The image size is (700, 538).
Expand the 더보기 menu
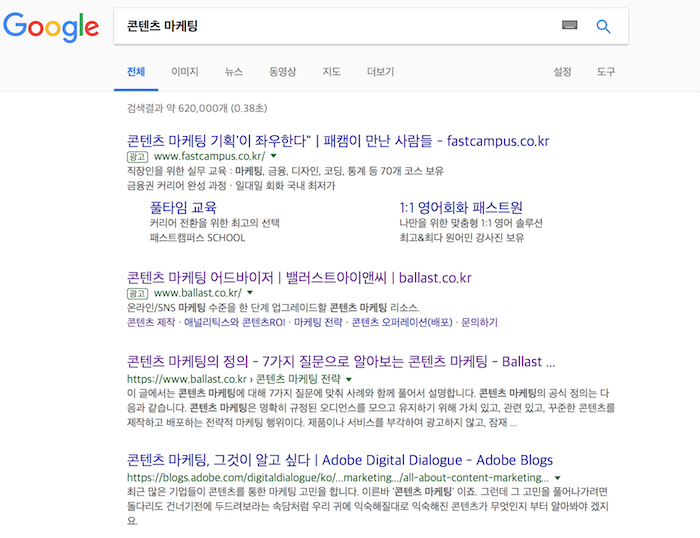click(x=380, y=71)
